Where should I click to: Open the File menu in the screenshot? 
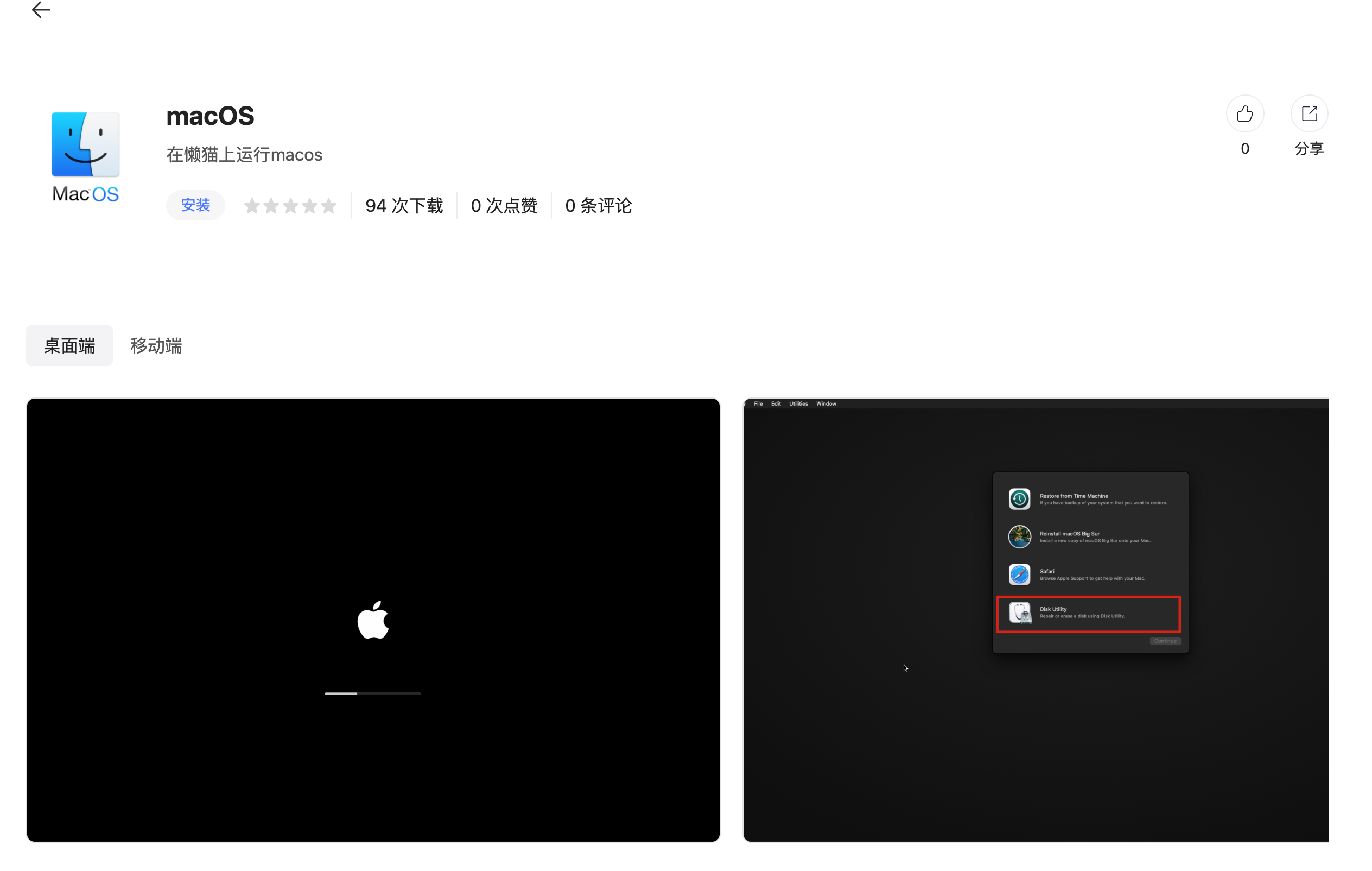point(758,403)
